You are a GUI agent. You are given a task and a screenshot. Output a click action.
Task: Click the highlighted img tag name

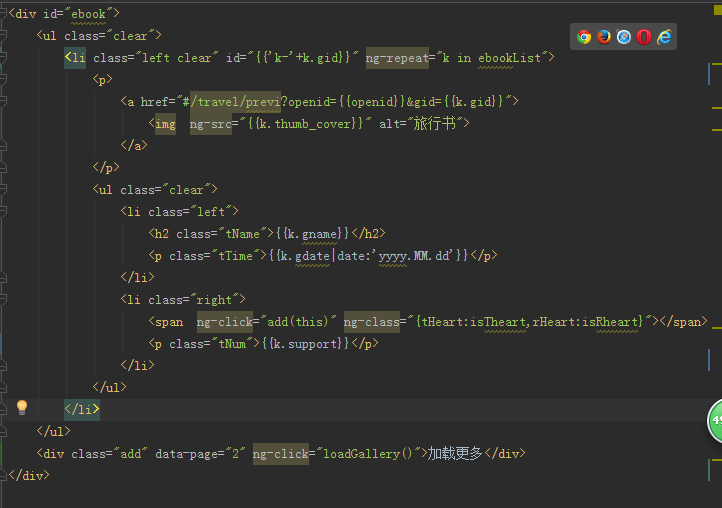pyautogui.click(x=165, y=124)
